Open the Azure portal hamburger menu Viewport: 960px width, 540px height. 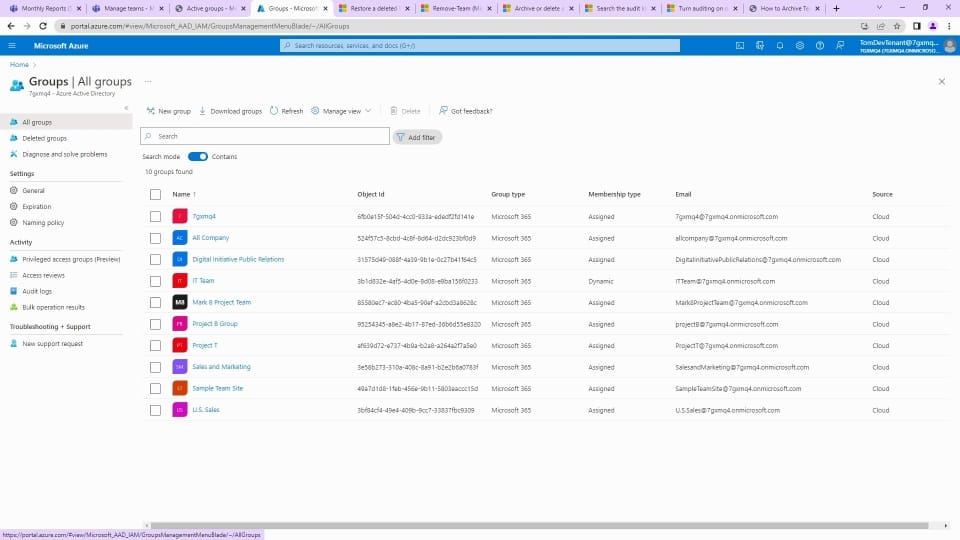(x=12, y=46)
